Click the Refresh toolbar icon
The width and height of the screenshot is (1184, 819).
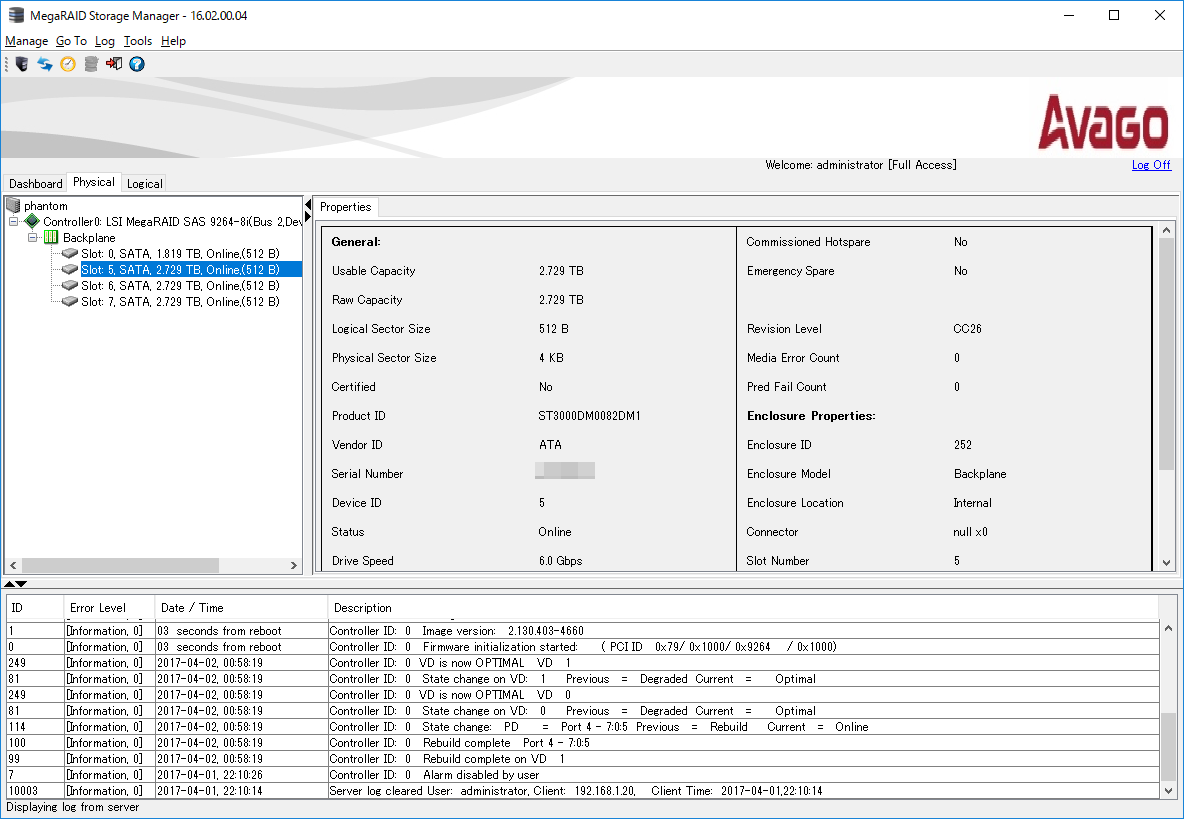[45, 64]
